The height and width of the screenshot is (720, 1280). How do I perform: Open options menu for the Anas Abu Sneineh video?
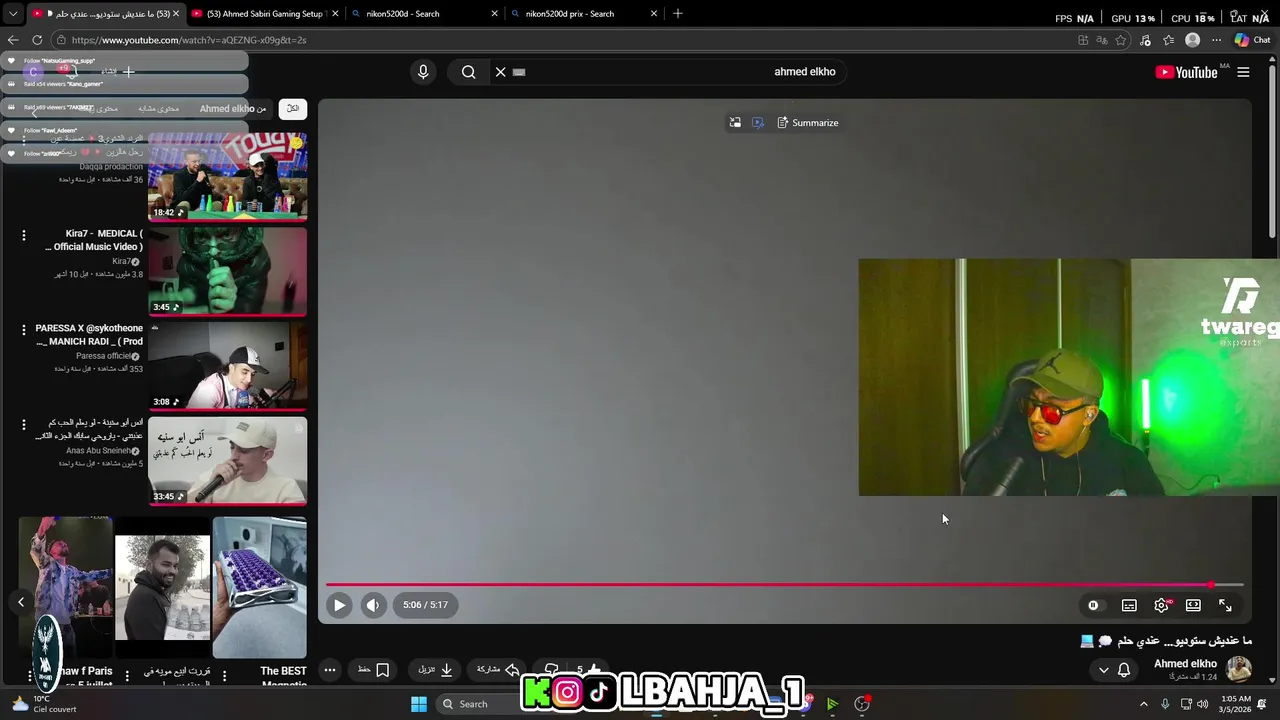point(24,424)
